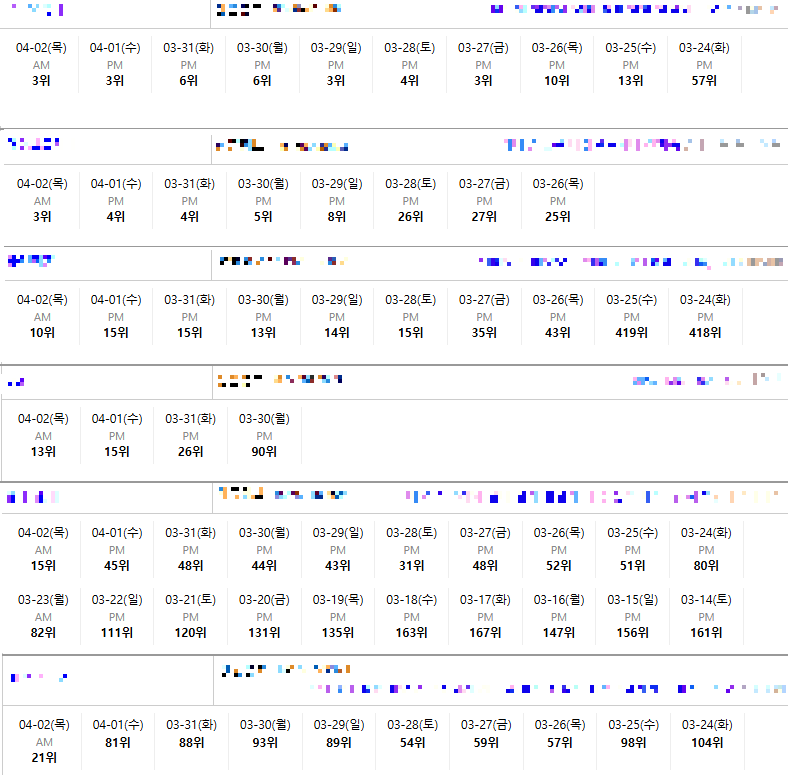This screenshot has height=775, width=788.
Task: Select the 03-18(수) date label
Action: pos(412,600)
